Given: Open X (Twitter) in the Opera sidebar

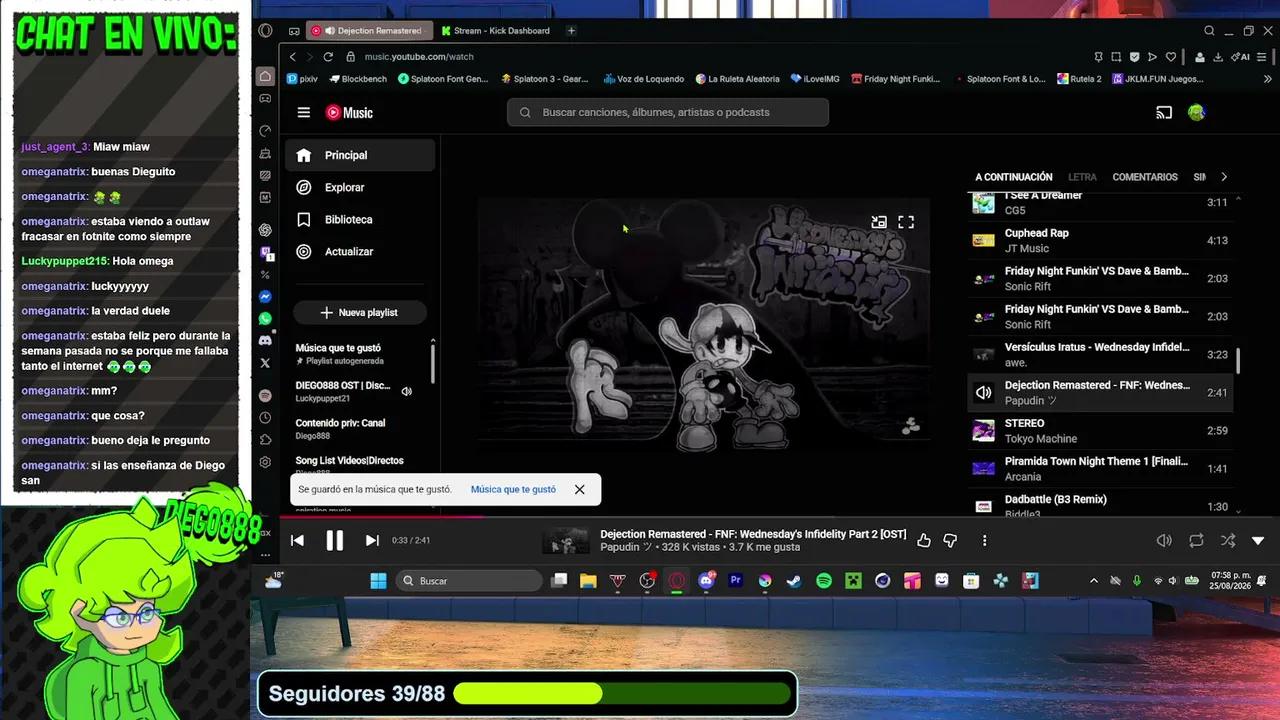Looking at the screenshot, I should pos(265,363).
